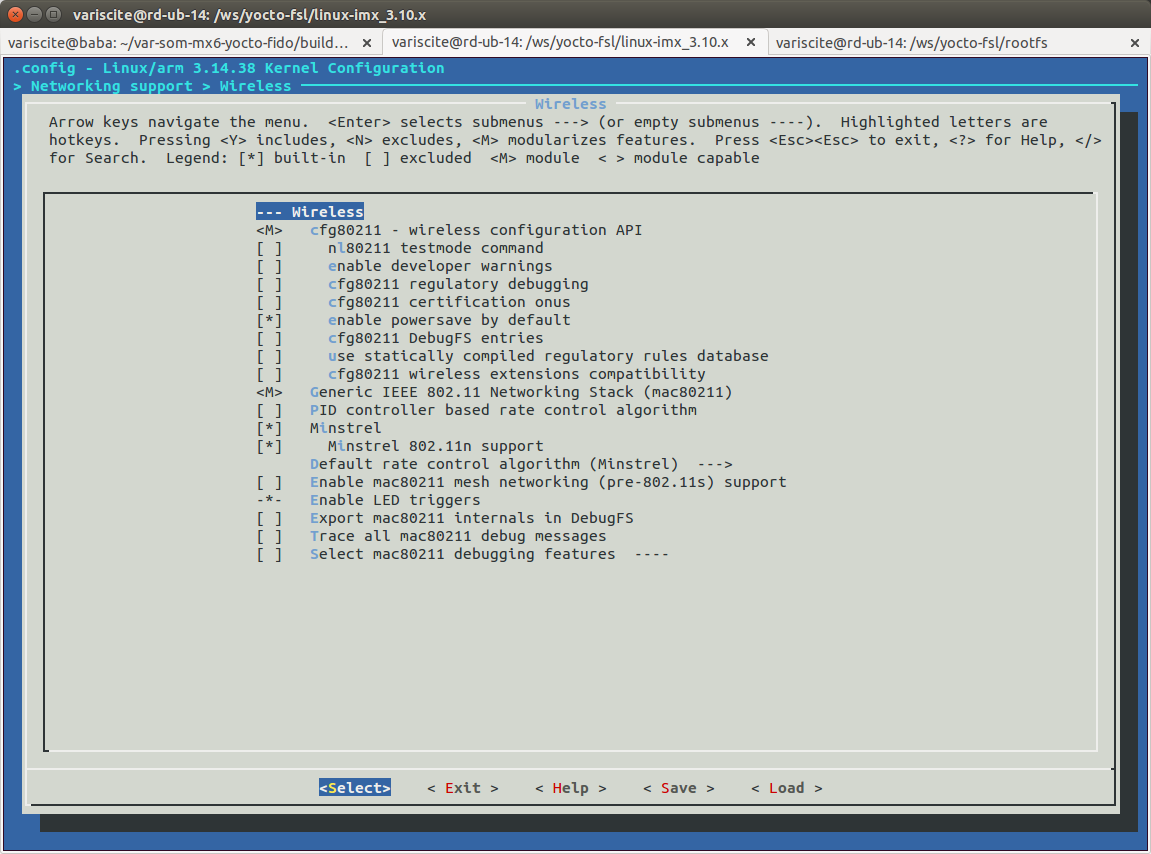Click the window maximize button in title bar

54,14
